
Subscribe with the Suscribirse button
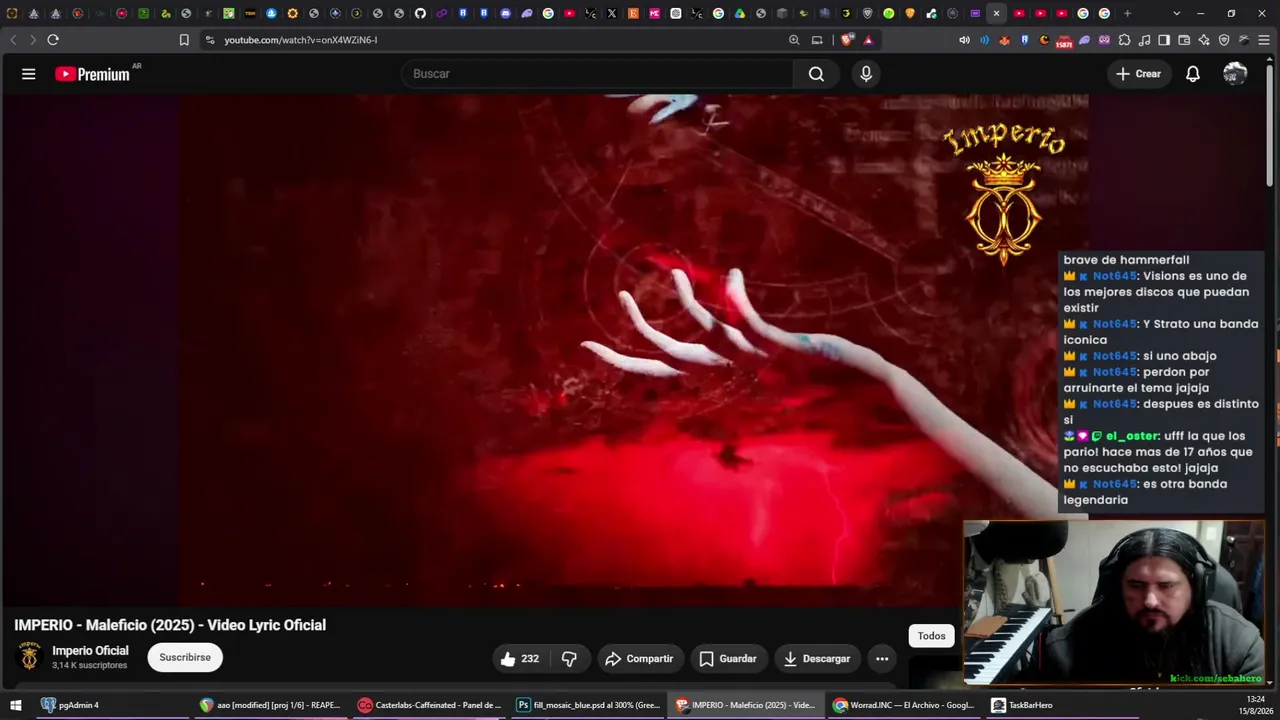tap(185, 658)
